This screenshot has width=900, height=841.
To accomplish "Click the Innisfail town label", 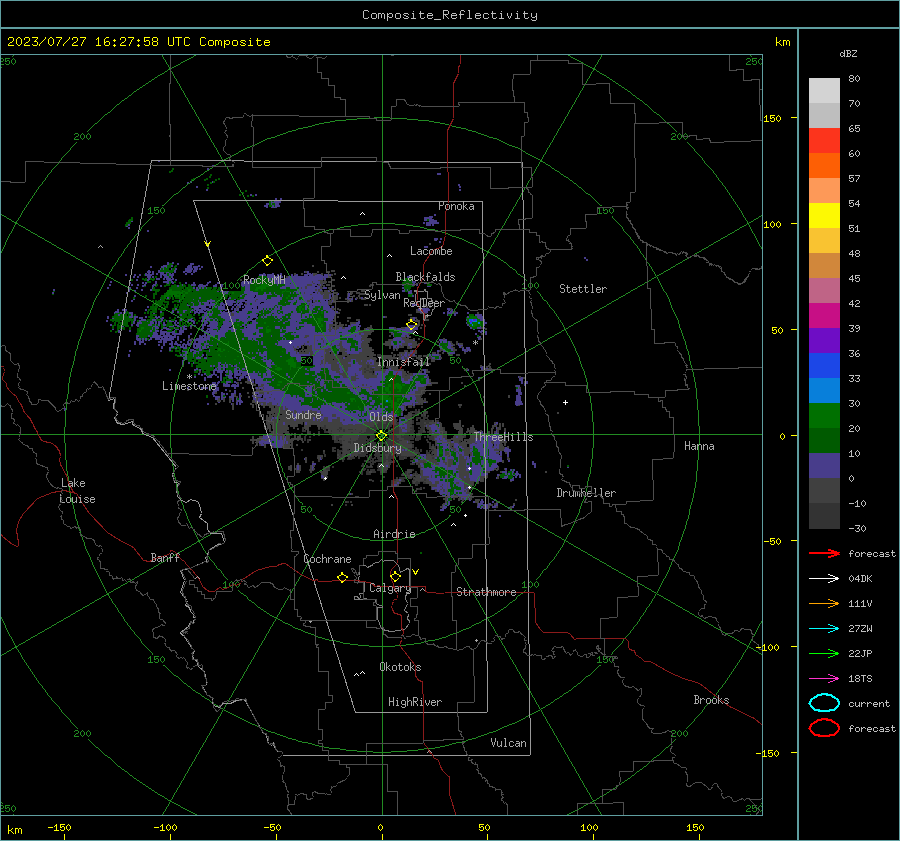I will (x=403, y=362).
